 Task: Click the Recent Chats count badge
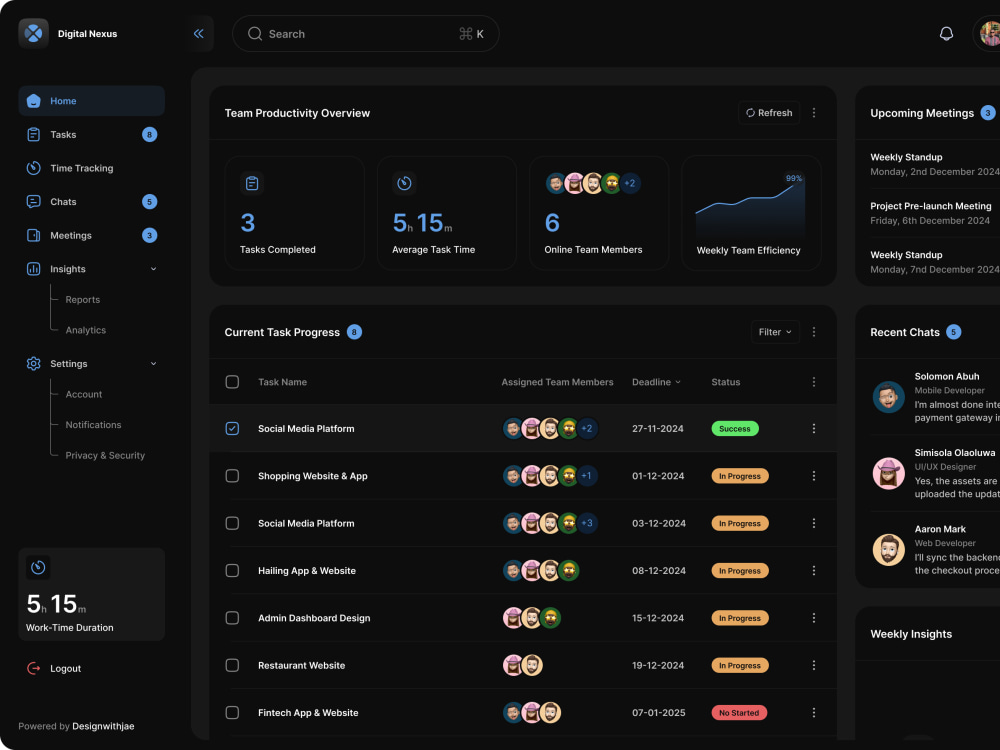pos(953,332)
